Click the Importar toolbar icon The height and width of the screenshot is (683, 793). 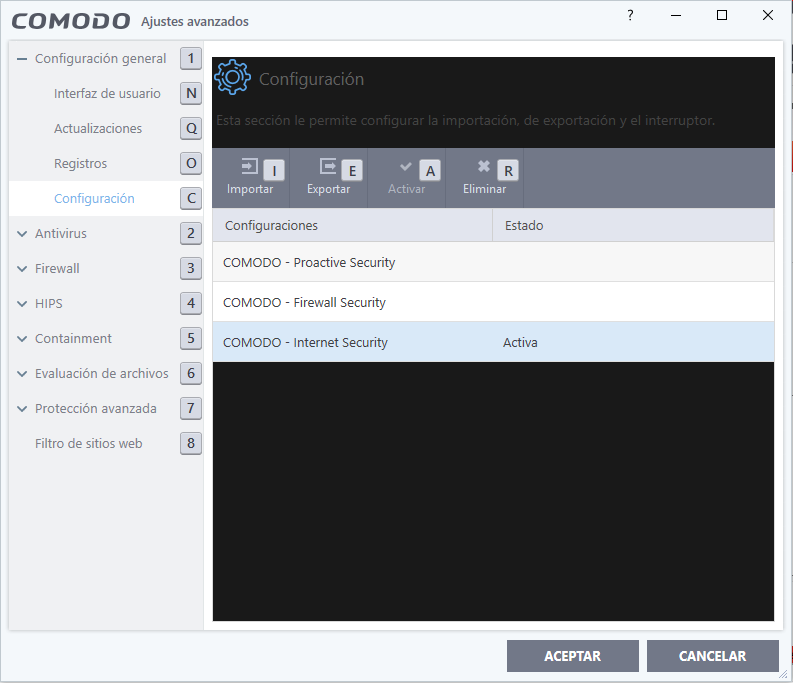click(249, 166)
